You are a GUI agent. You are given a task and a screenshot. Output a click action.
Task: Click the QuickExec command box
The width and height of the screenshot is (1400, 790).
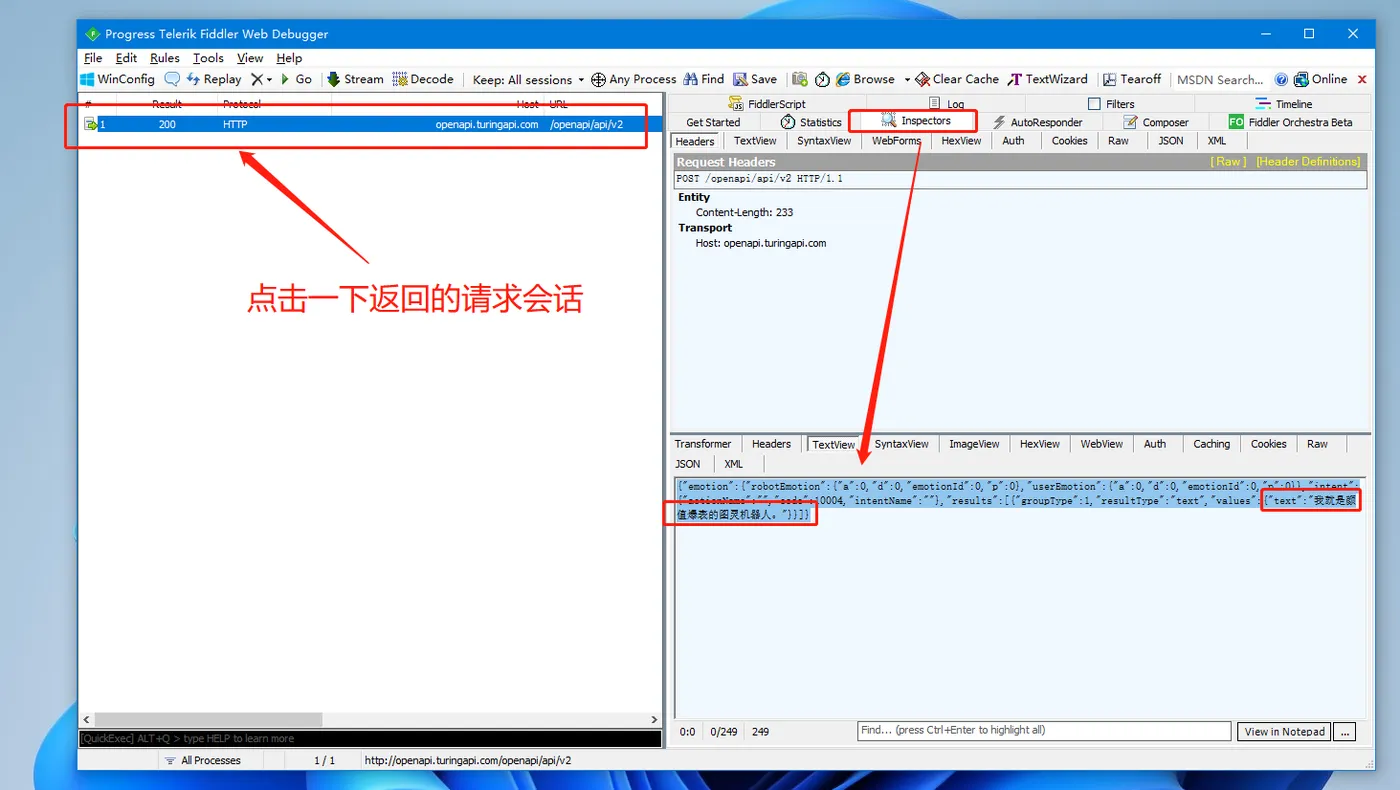pyautogui.click(x=370, y=738)
